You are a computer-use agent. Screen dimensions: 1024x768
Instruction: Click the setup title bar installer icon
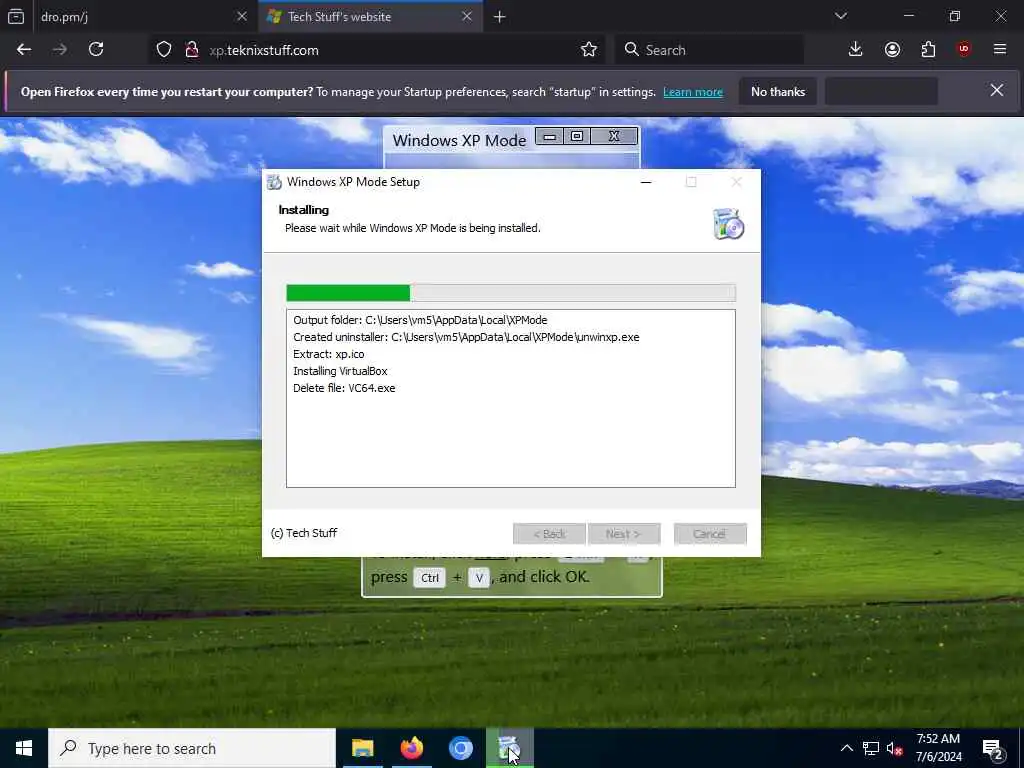coord(274,182)
